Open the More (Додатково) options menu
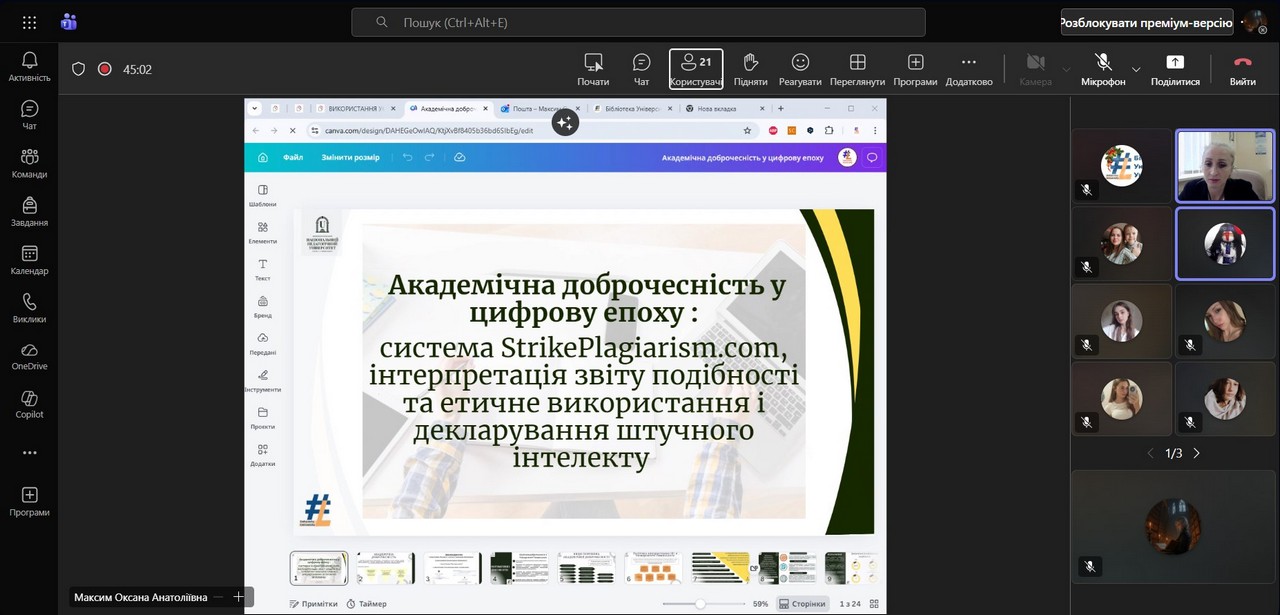 point(968,69)
